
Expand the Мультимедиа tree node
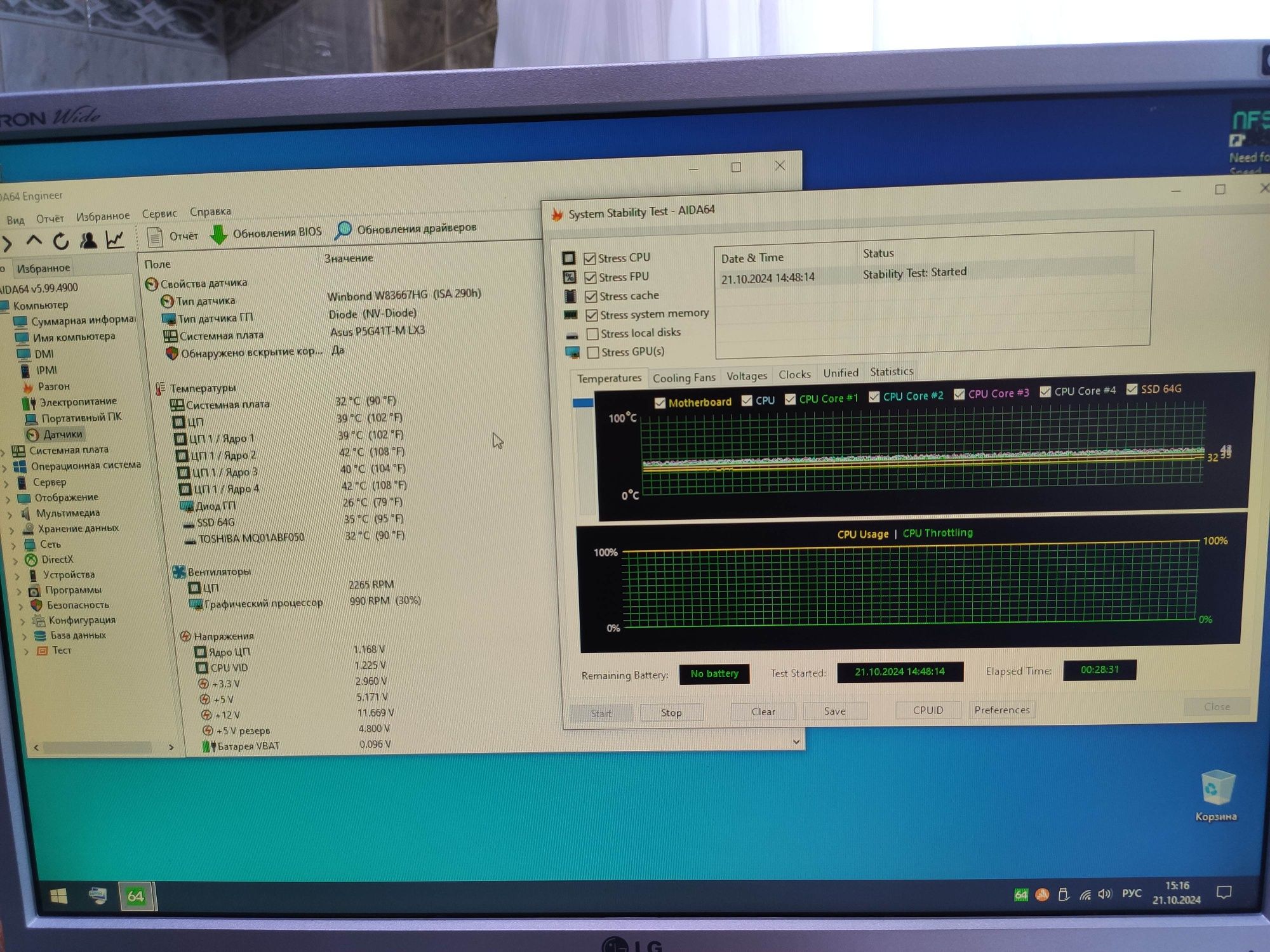[x=10, y=515]
